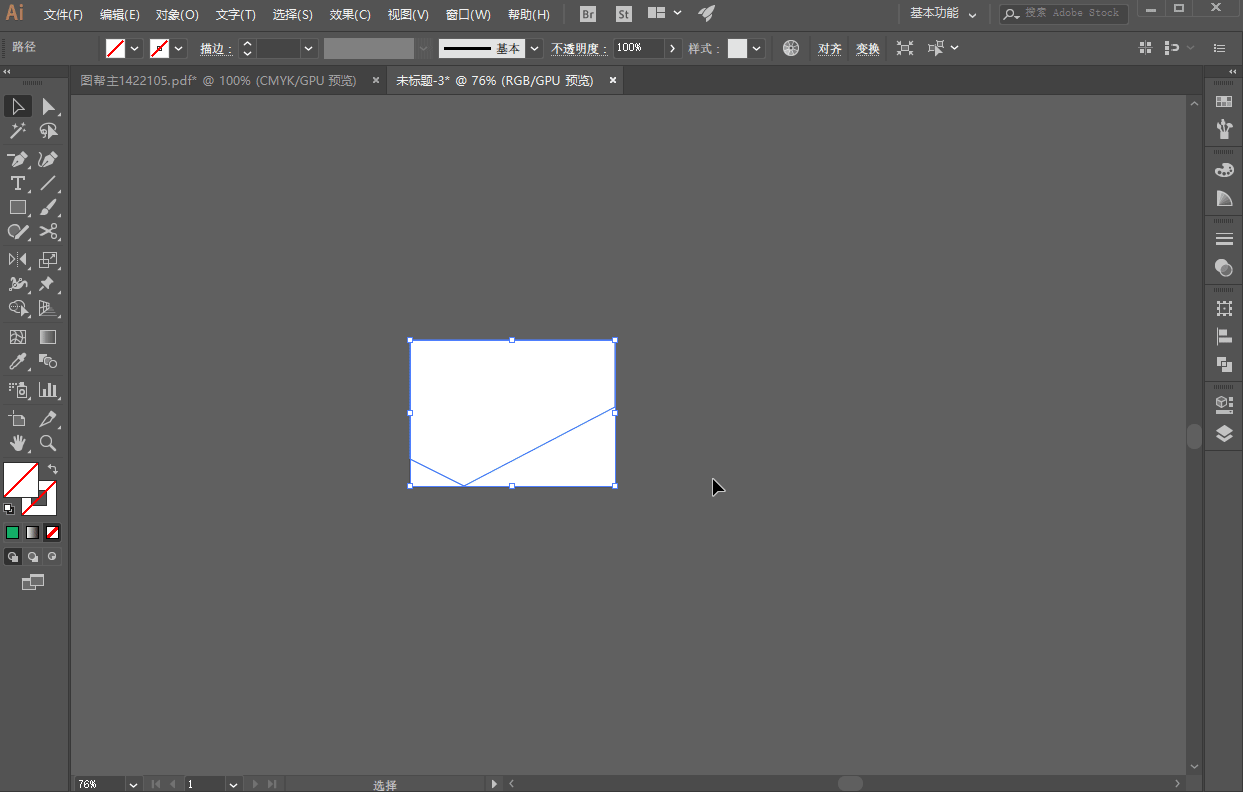Open fill color dropdown in control bar
1243x792 pixels.
tap(135, 48)
